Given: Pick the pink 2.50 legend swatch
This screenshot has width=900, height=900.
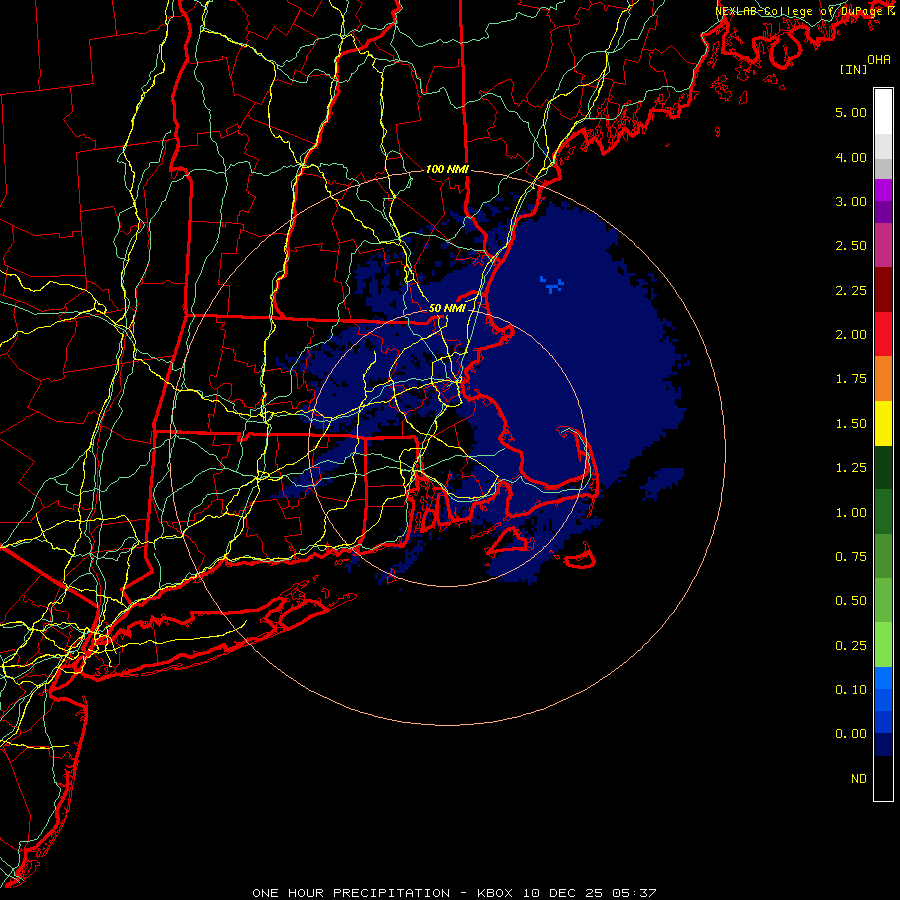Looking at the screenshot, I should point(883,245).
